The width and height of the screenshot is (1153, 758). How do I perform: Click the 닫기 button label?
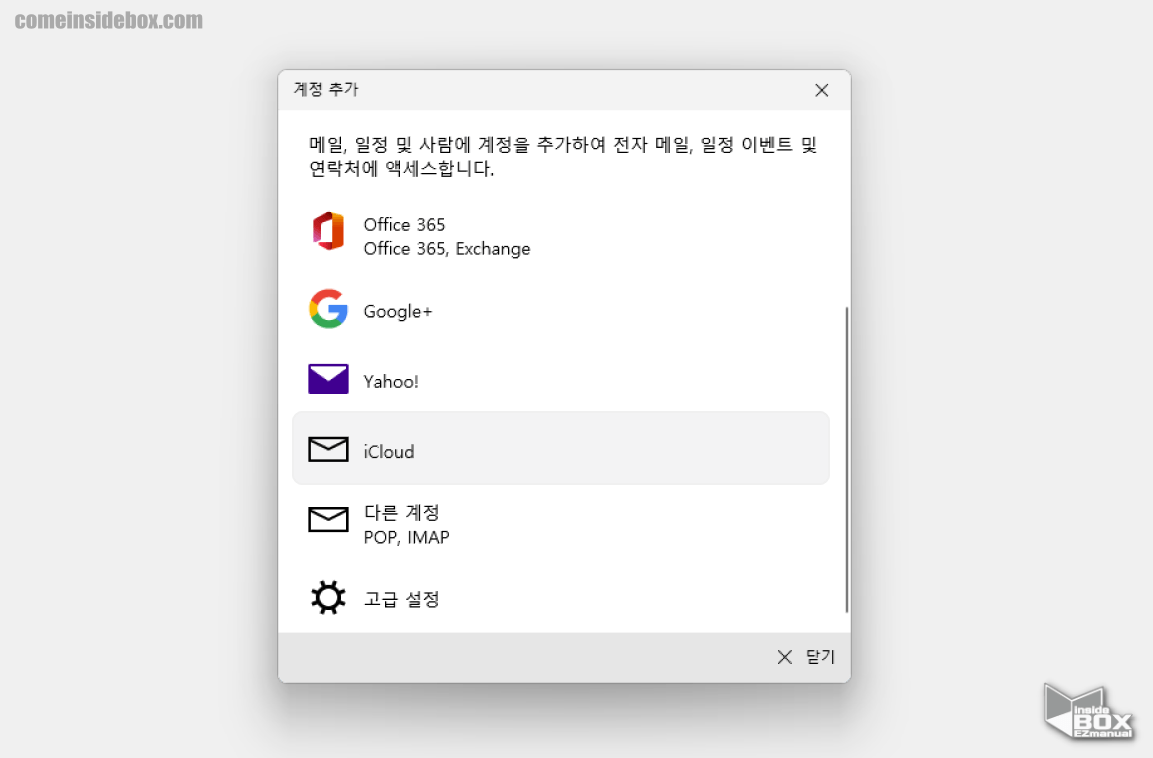pyautogui.click(x=821, y=657)
